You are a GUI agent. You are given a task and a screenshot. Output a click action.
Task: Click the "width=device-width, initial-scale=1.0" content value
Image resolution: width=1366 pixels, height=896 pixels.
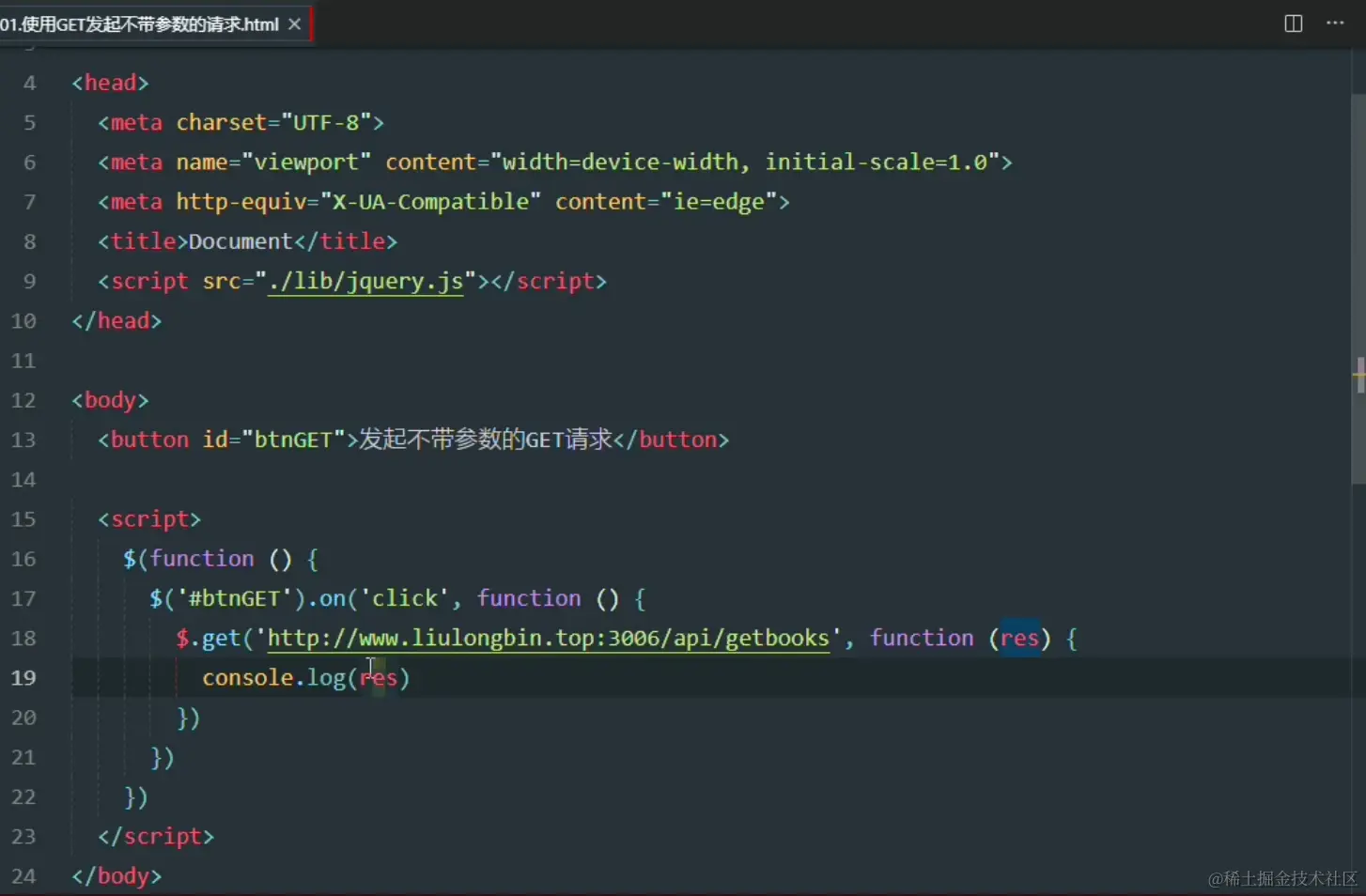(745, 162)
